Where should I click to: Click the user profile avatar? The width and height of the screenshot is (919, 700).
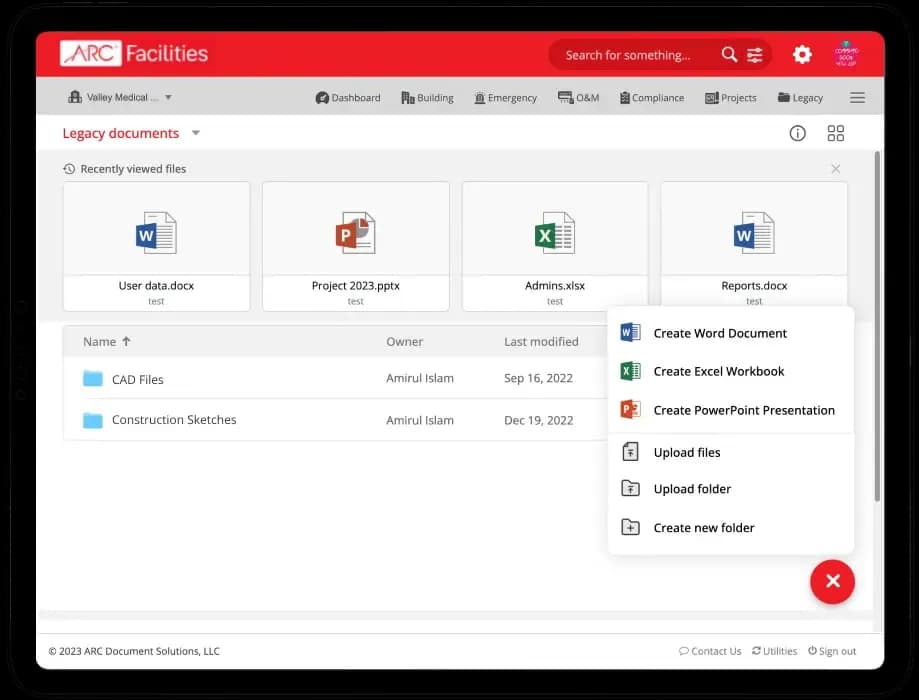pos(847,55)
